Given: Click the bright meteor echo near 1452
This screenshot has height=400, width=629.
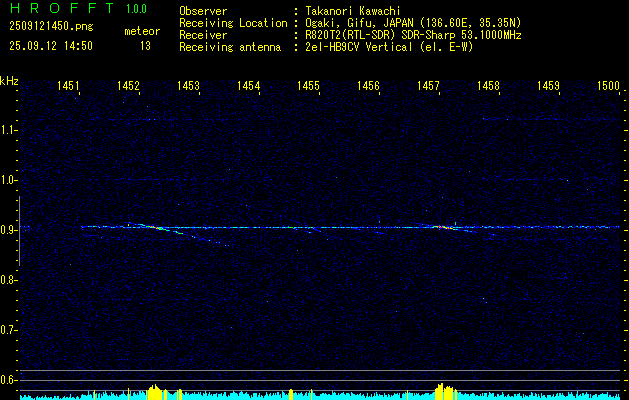Looking at the screenshot, I should pos(154,227).
